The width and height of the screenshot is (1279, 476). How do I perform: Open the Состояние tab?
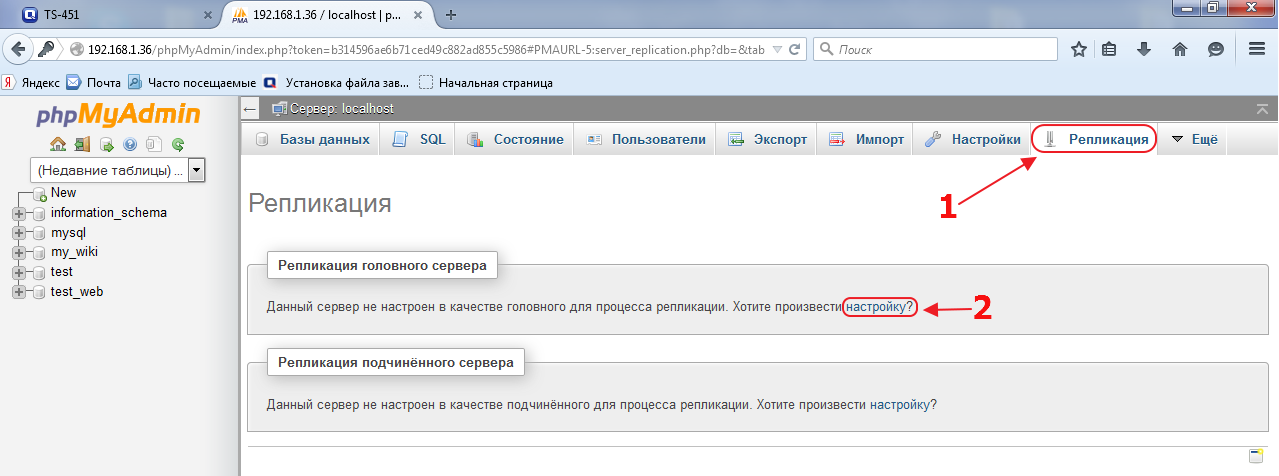514,140
